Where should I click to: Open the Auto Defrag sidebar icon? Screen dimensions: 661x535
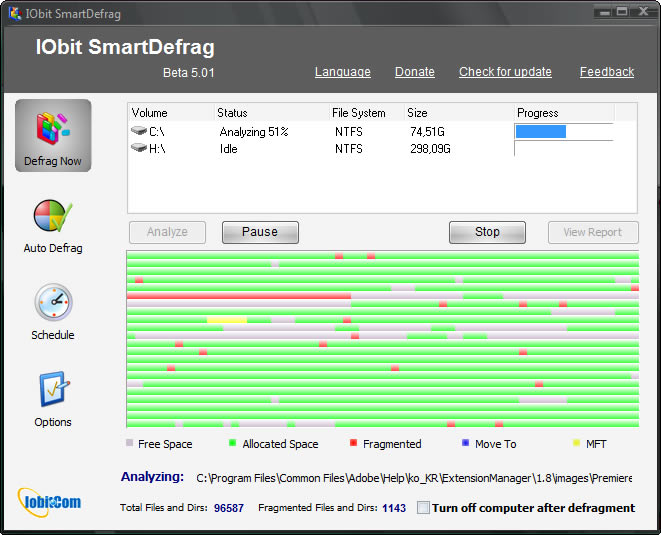click(x=53, y=216)
